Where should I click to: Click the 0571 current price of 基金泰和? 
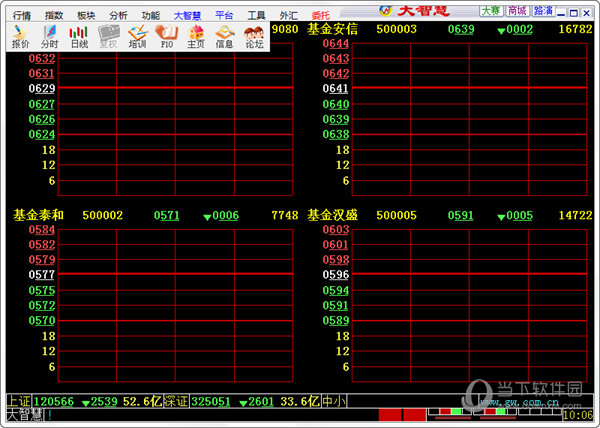(166, 215)
